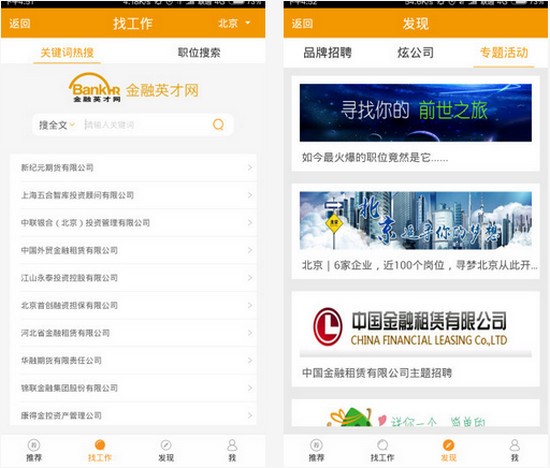Open the 北京追寻你的梦想 city banner
Image resolution: width=550 pixels, height=468 pixels.
pos(416,221)
